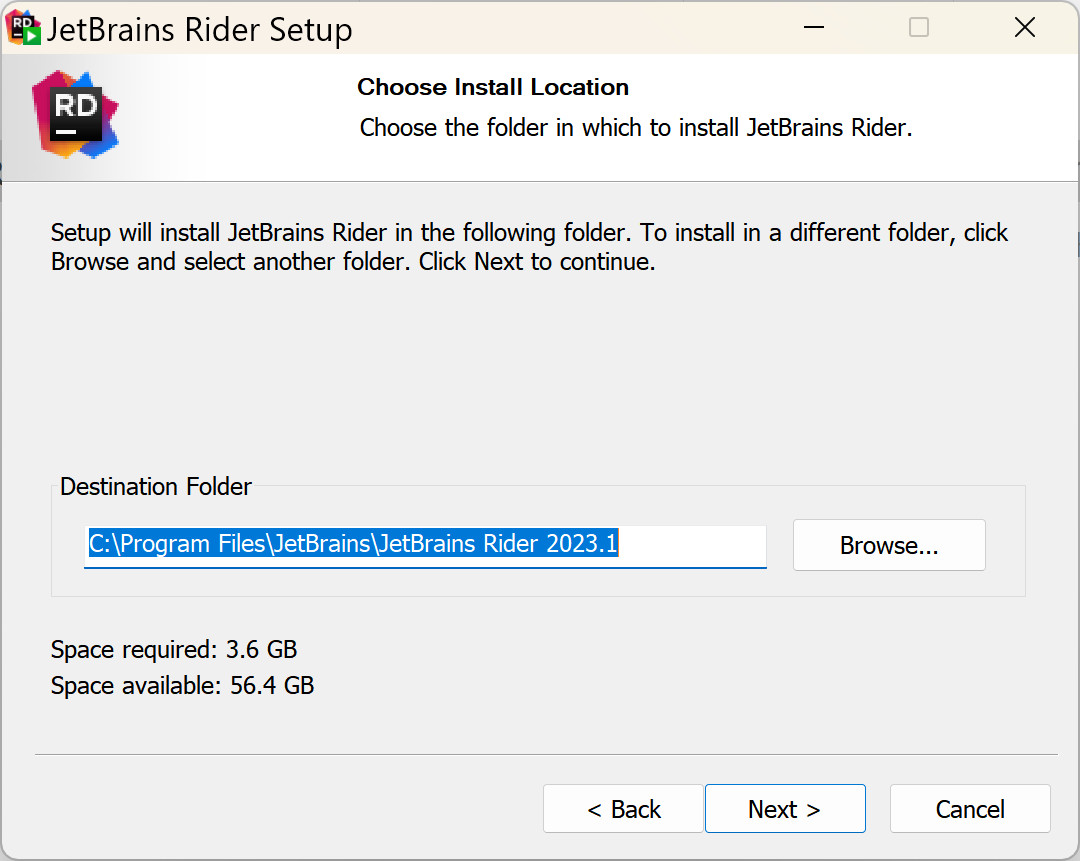
Task: Click the 'Choose the folder in which' subtitle
Action: pos(636,128)
